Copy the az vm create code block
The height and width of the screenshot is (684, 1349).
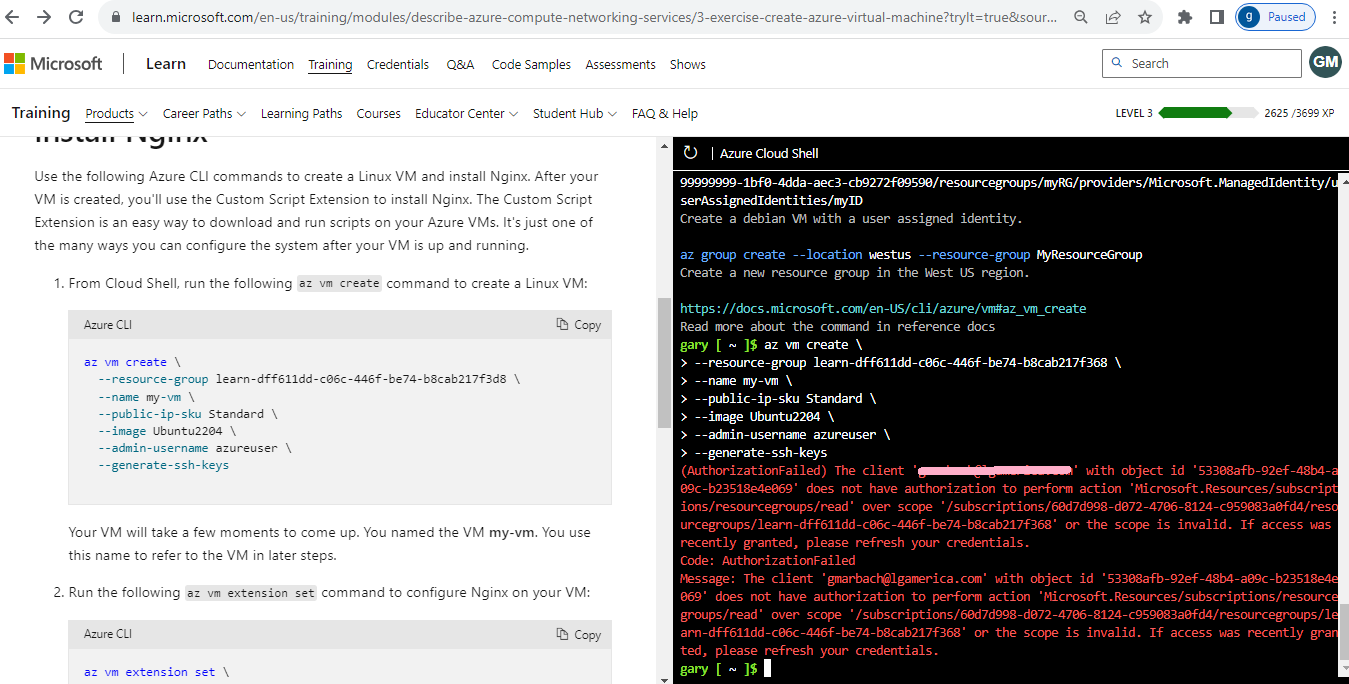coord(579,325)
